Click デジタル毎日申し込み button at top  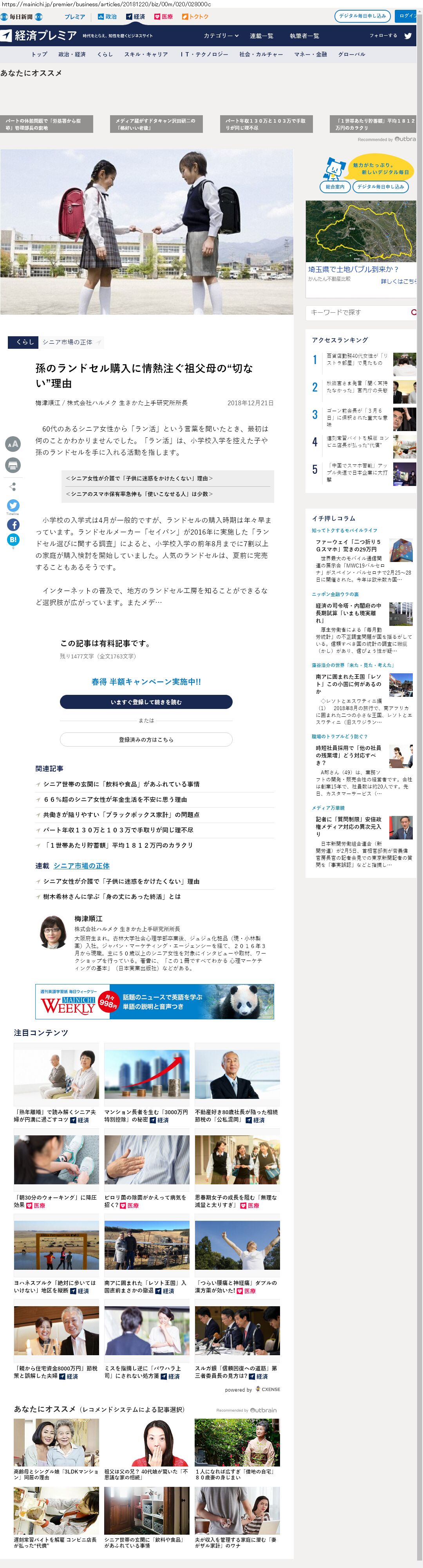[x=362, y=16]
